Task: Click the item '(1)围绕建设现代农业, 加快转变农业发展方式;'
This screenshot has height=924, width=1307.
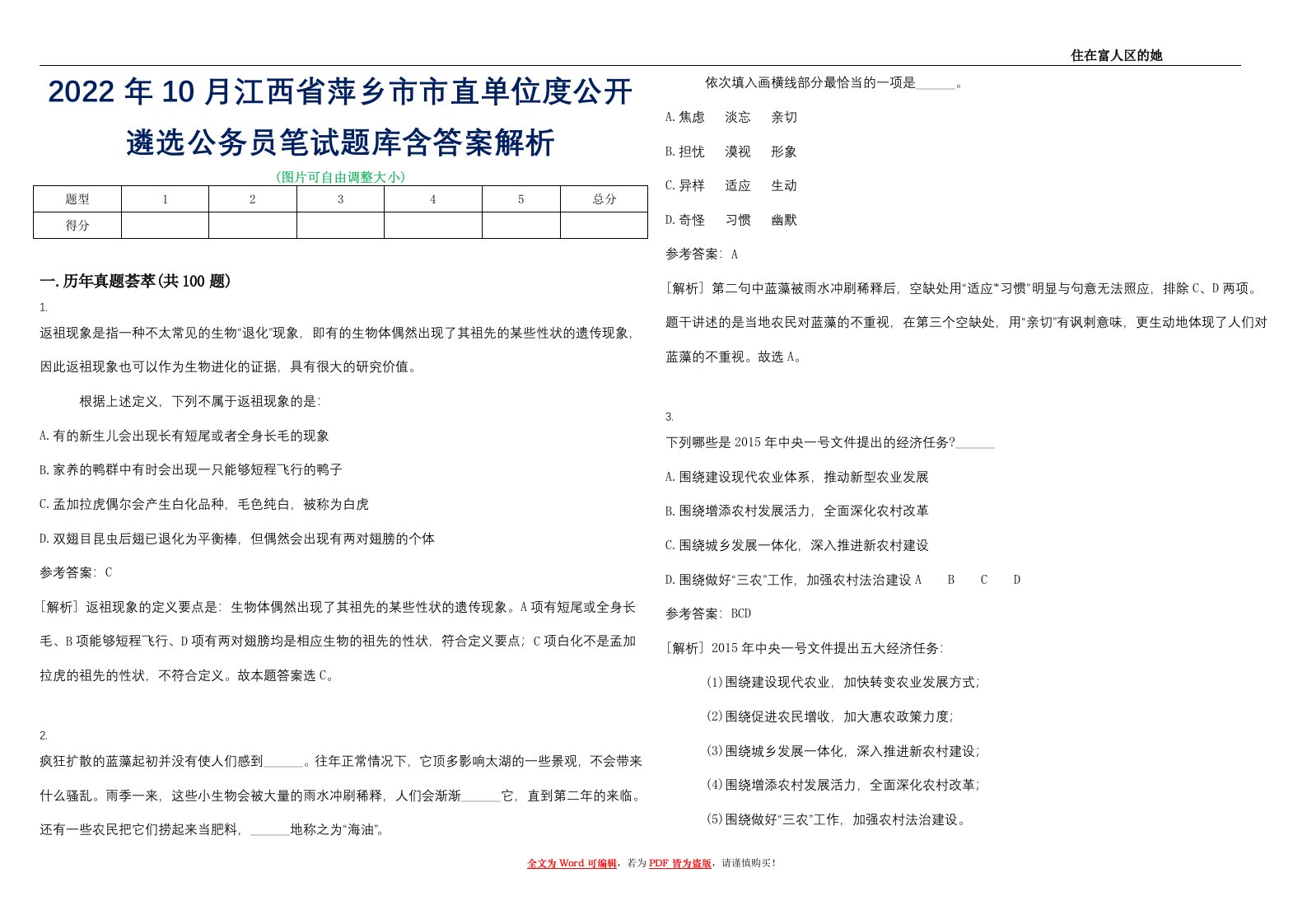Action: (x=843, y=682)
